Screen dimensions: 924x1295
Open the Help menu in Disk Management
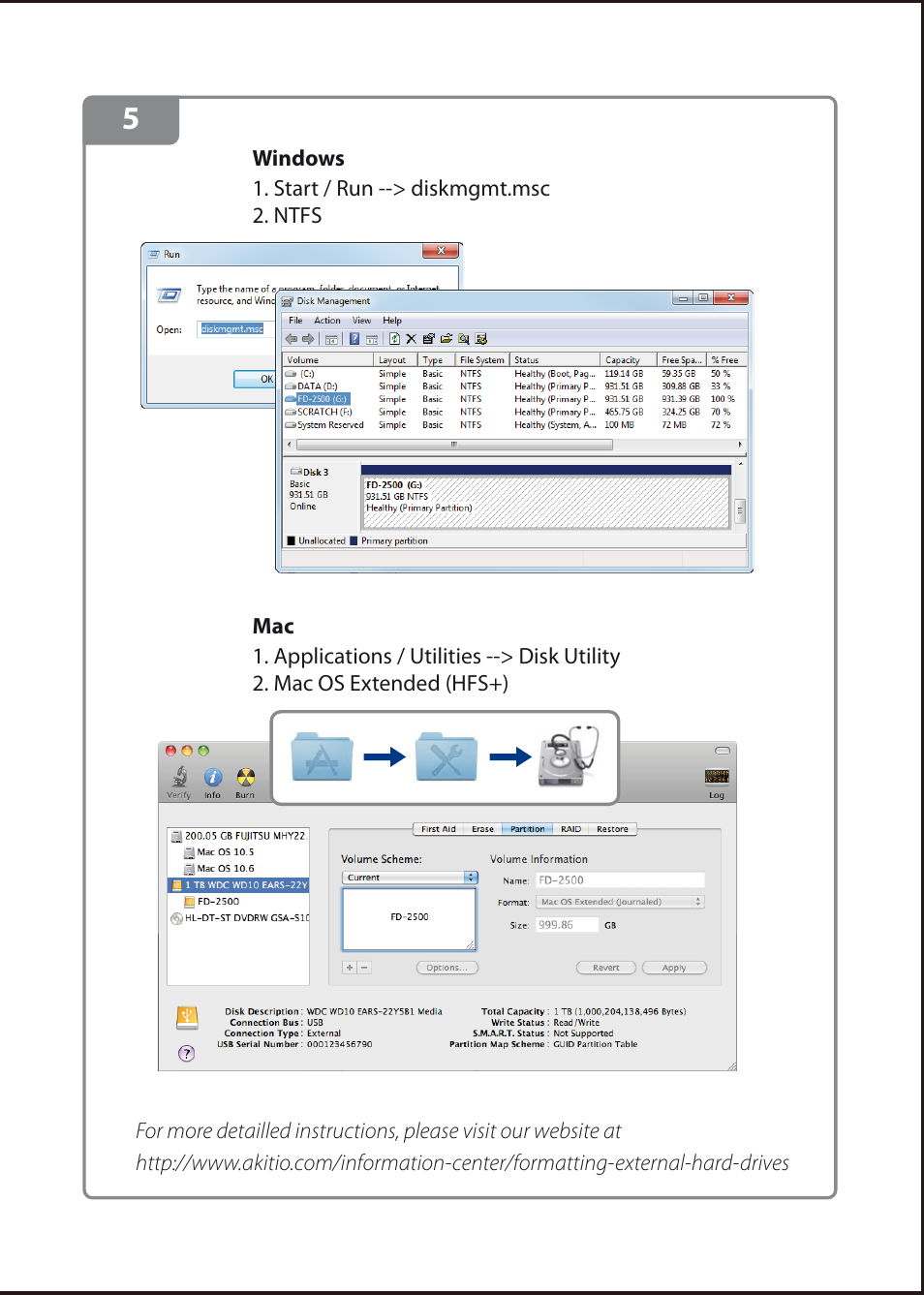tap(392, 321)
